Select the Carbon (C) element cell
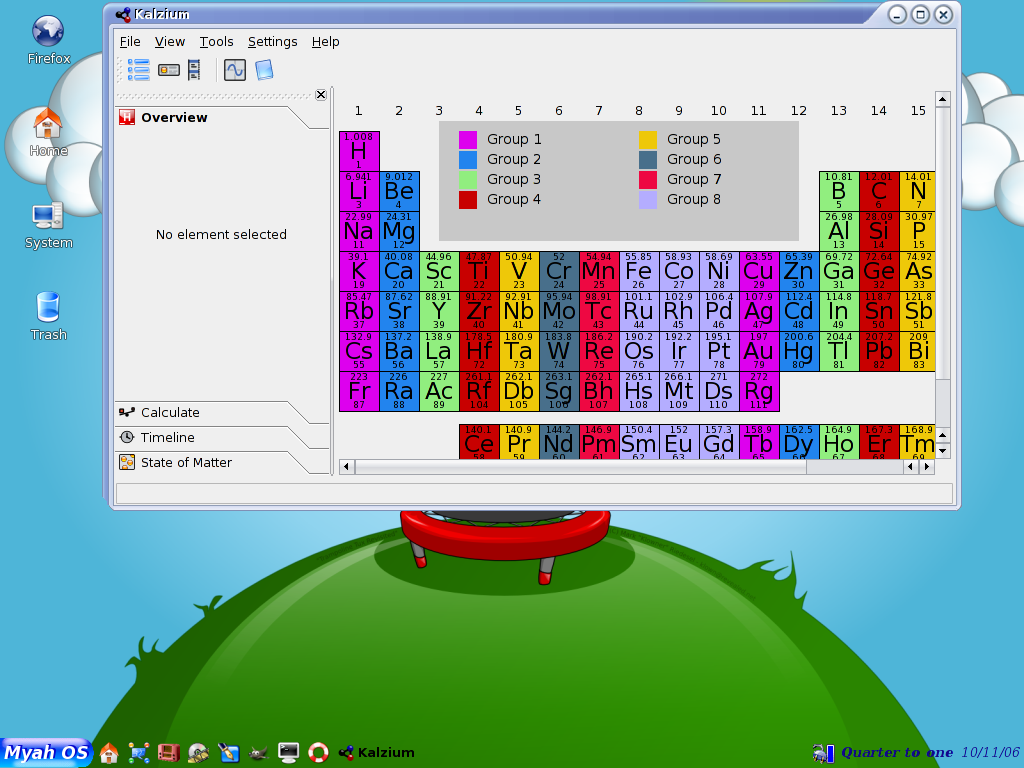This screenshot has height=768, width=1024. pos(879,191)
